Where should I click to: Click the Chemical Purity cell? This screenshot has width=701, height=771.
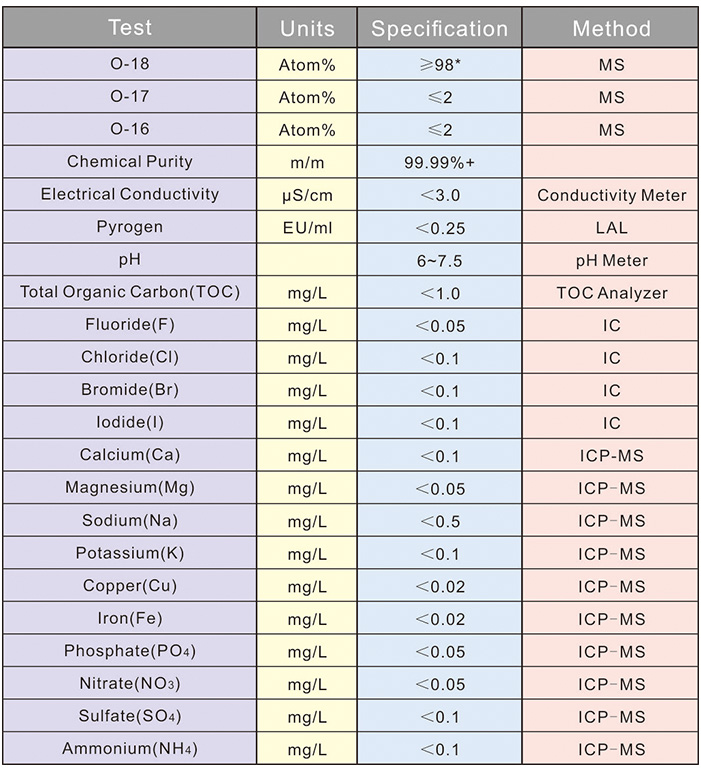click(x=130, y=162)
